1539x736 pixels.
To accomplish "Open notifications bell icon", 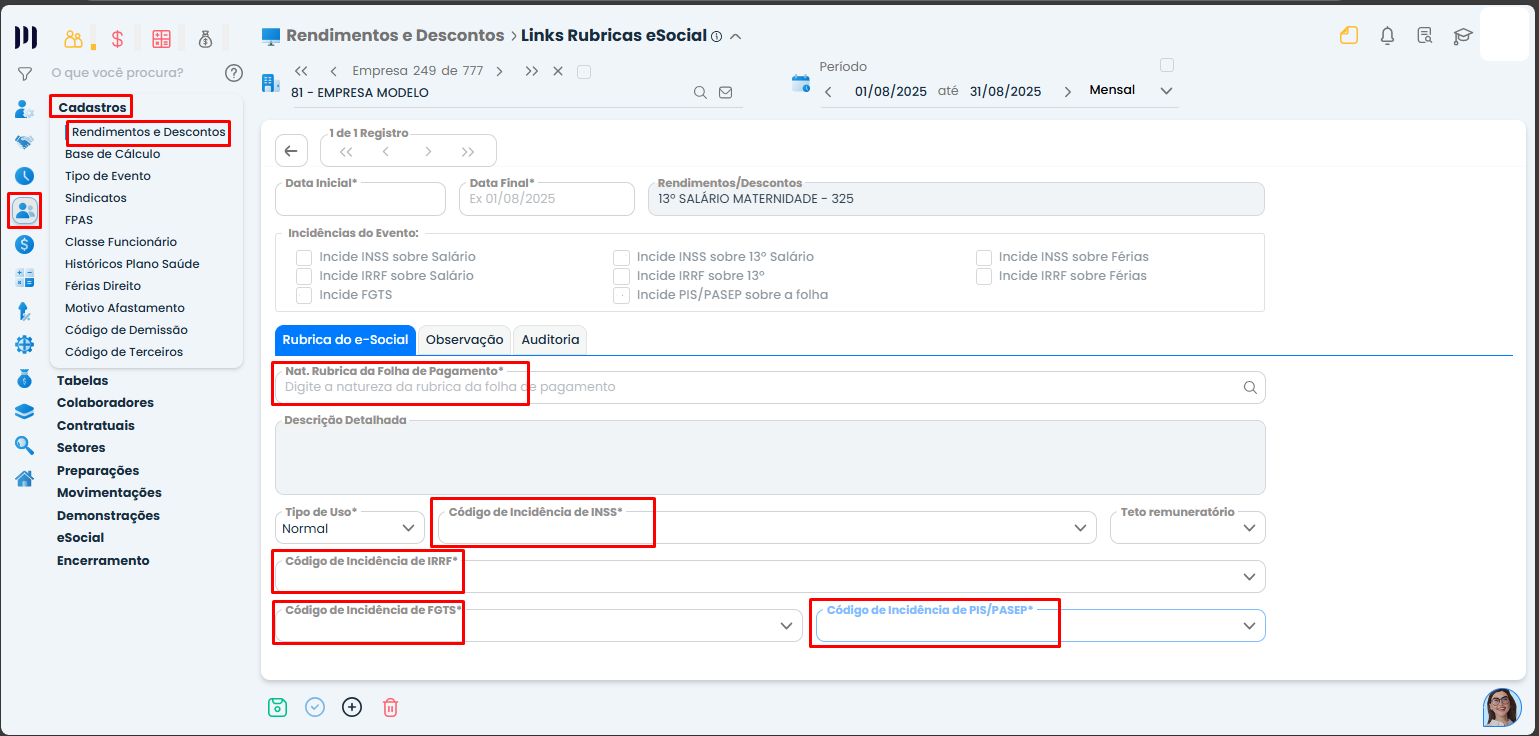I will click(1387, 36).
